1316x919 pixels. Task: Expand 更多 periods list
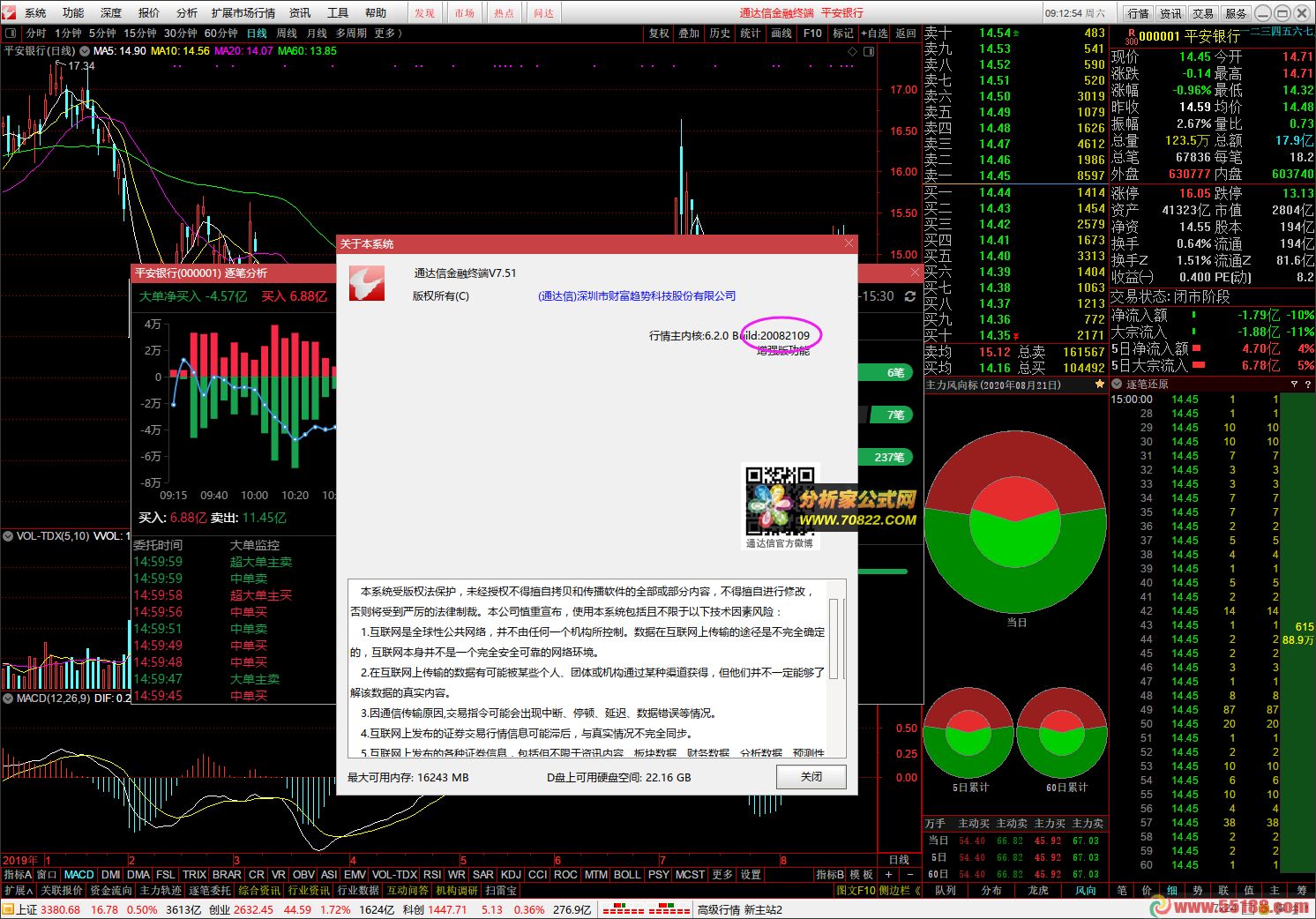[388, 34]
